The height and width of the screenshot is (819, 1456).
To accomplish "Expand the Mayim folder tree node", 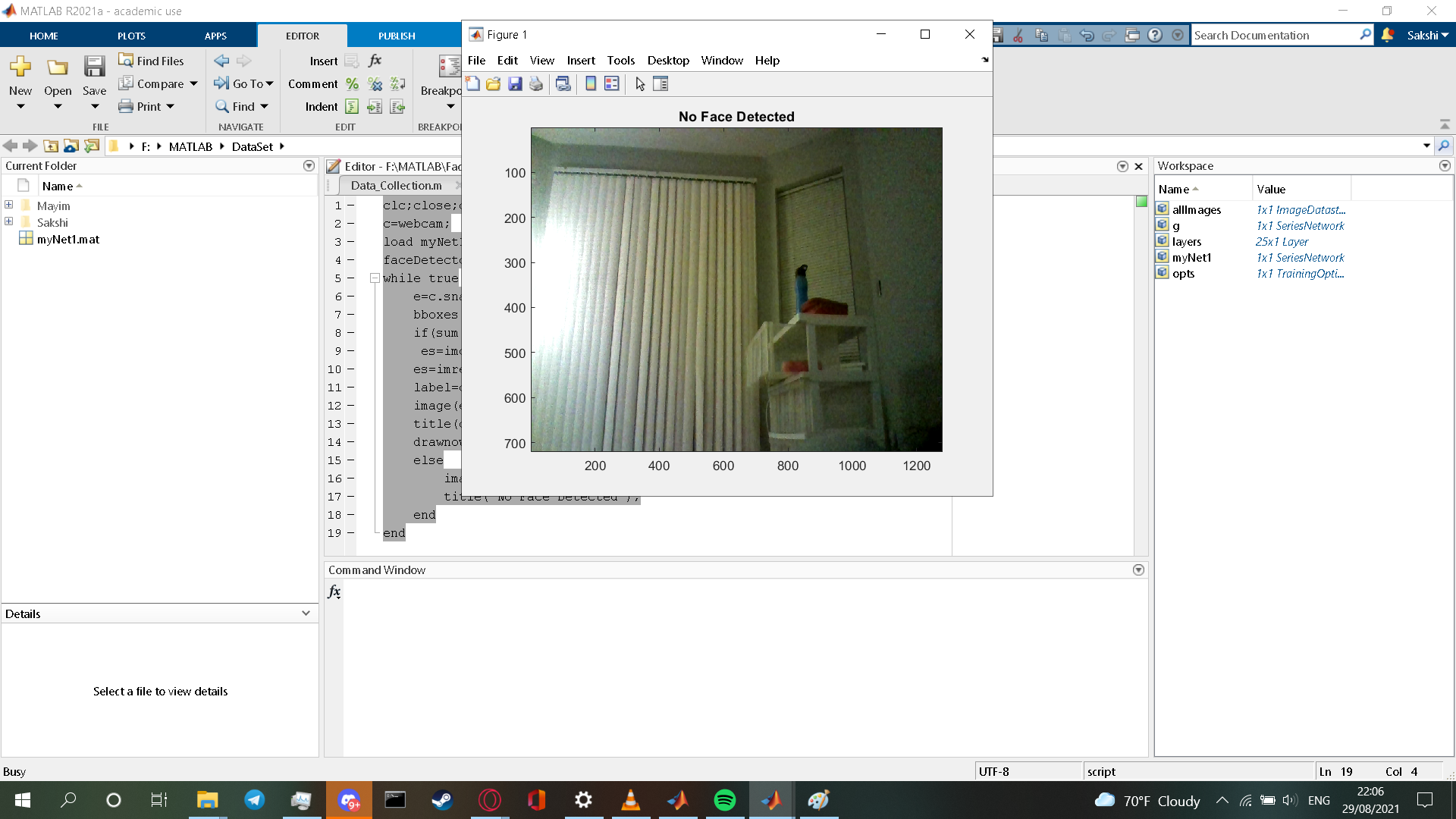I will (9, 205).
